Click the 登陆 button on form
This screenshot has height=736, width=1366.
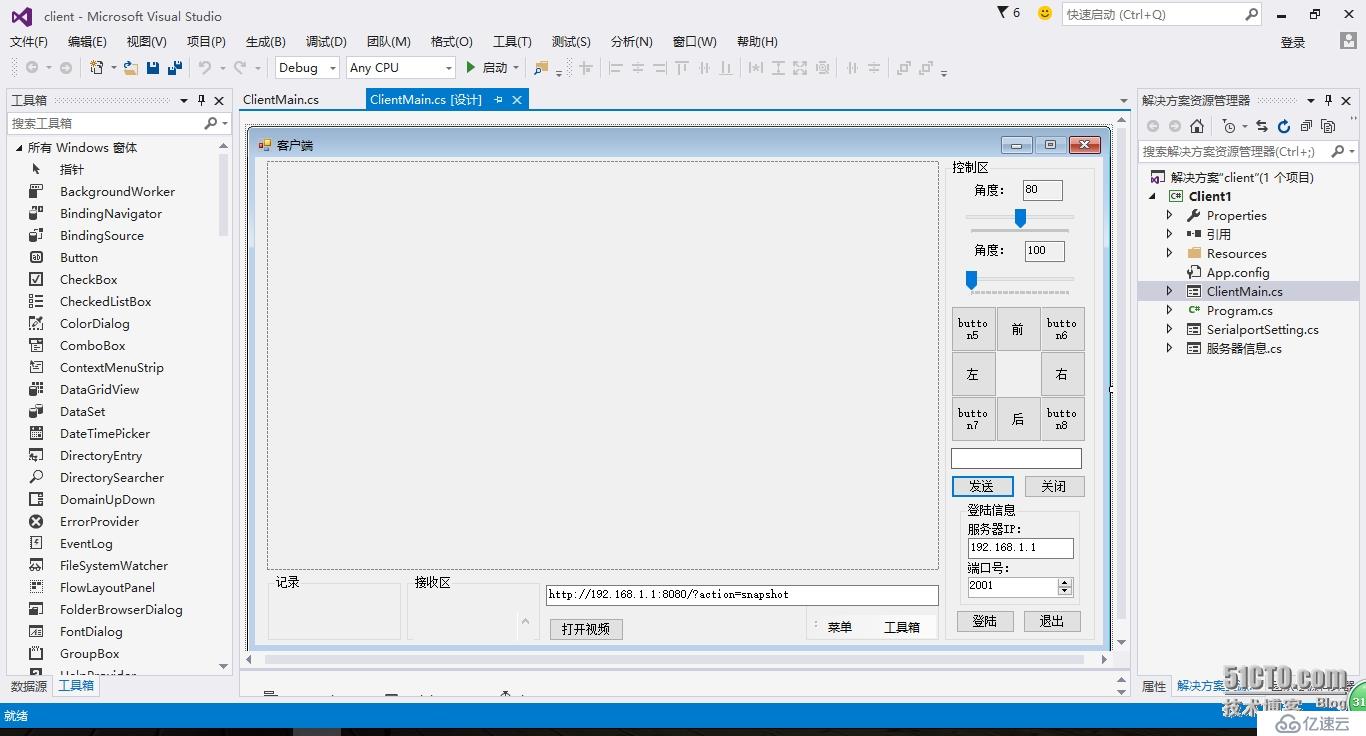coord(985,621)
